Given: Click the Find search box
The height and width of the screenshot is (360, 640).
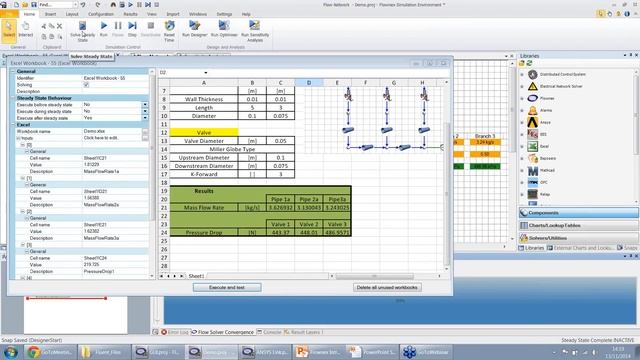Looking at the screenshot, I should point(56,4).
